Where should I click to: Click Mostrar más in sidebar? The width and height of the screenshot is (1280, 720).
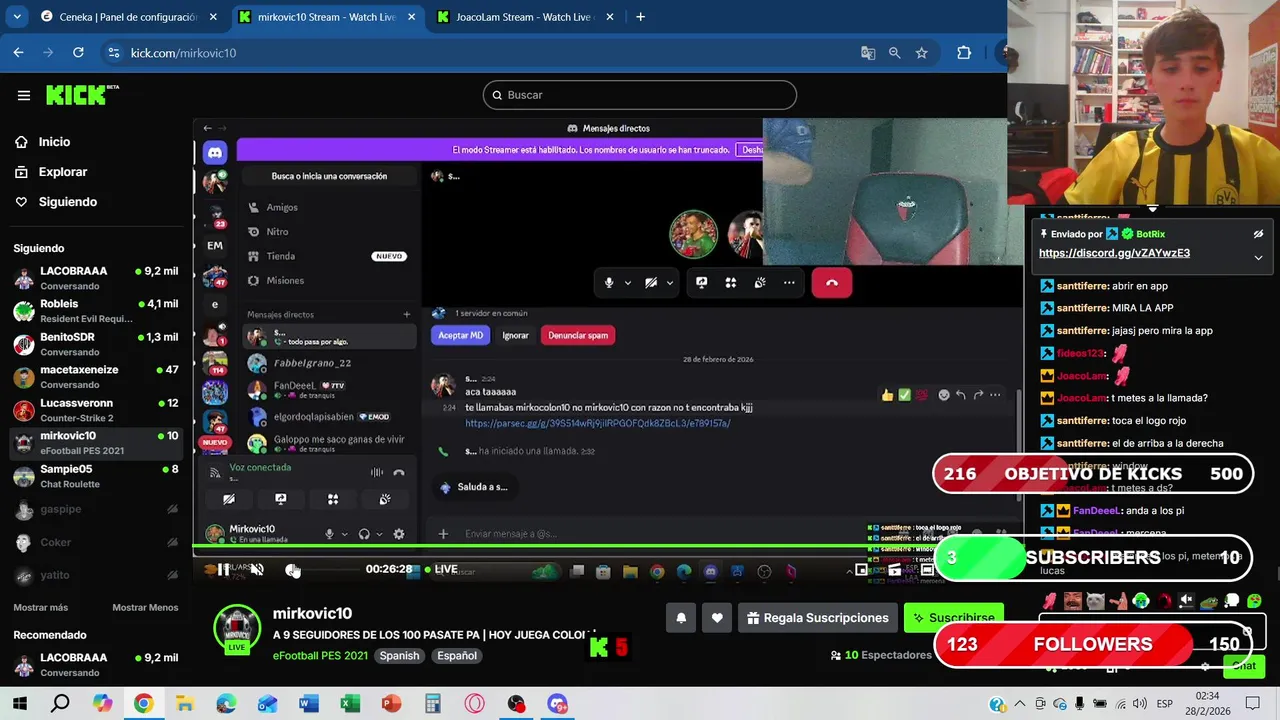point(41,607)
